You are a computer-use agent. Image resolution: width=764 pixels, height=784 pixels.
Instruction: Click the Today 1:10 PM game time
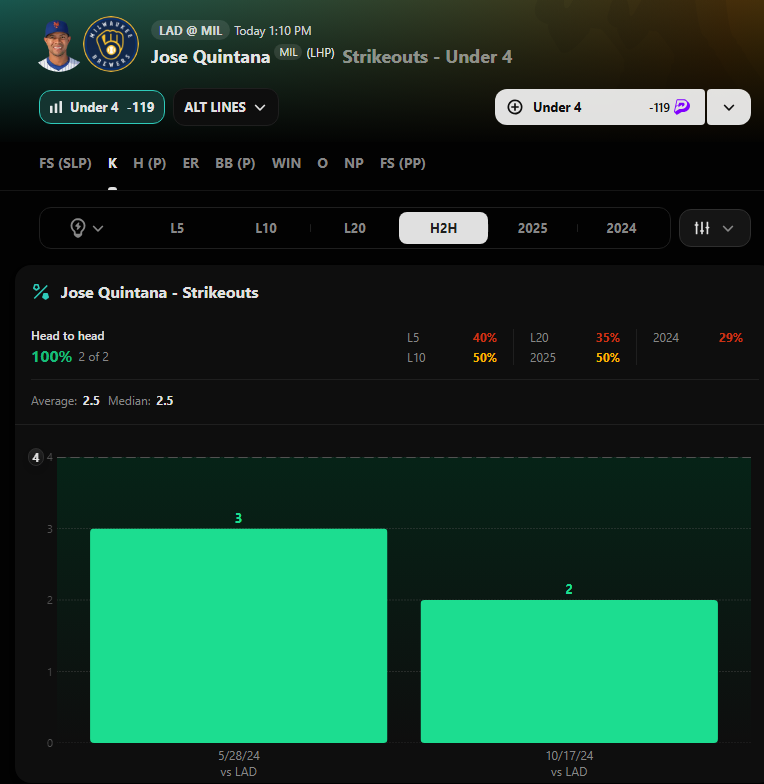click(273, 30)
